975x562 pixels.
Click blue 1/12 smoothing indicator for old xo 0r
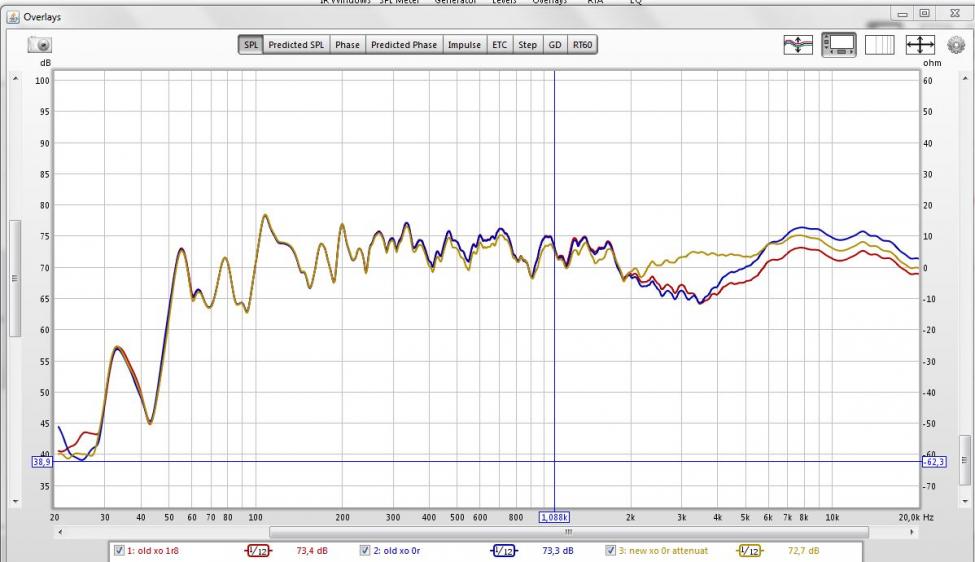(x=504, y=551)
